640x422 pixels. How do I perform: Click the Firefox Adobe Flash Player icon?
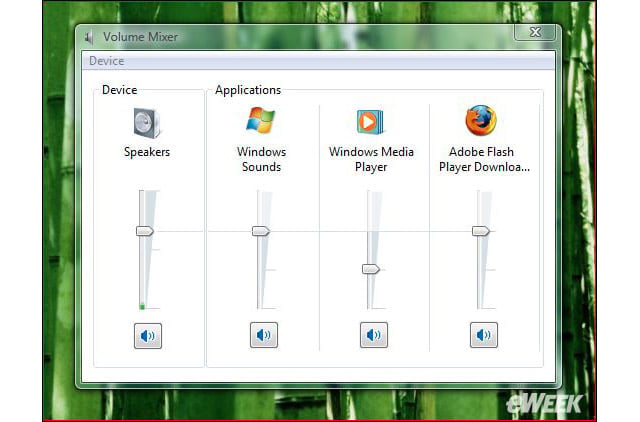point(481,120)
